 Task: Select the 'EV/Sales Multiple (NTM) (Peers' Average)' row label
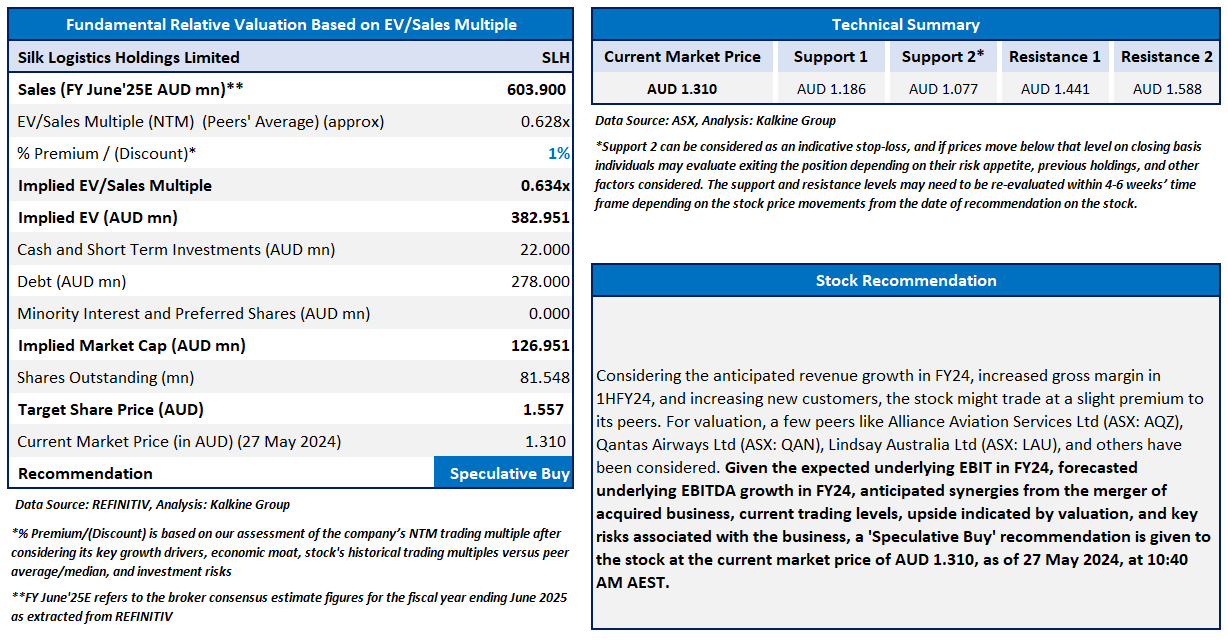201,121
